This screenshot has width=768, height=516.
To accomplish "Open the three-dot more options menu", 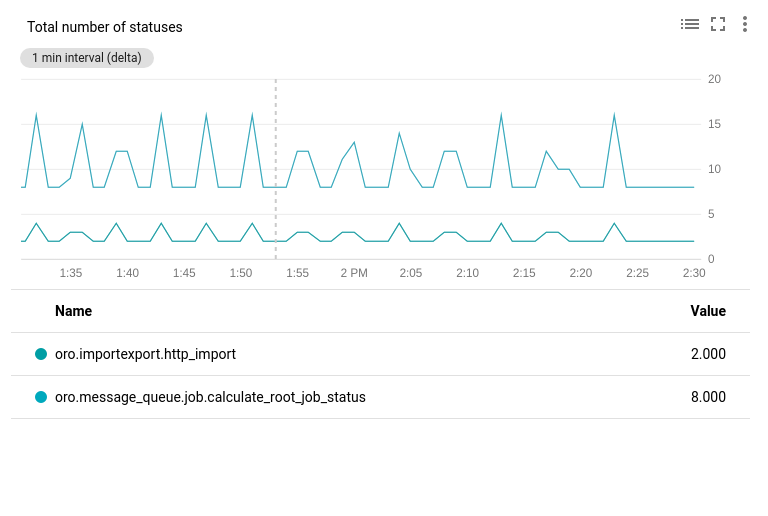I will pos(744,24).
